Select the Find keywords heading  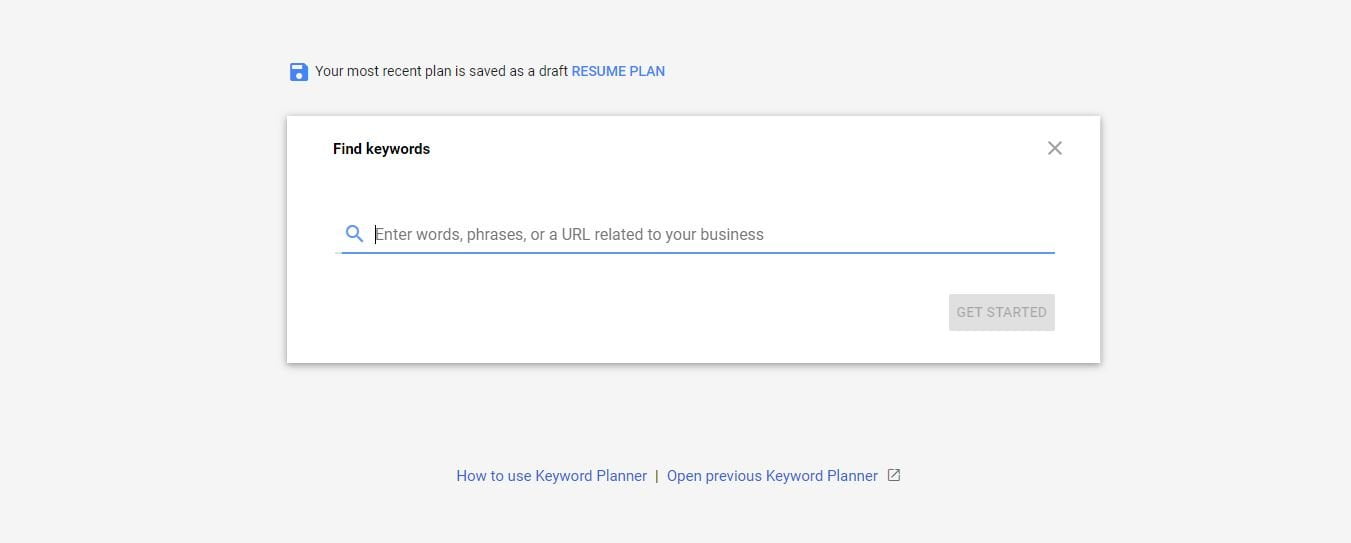pos(381,149)
